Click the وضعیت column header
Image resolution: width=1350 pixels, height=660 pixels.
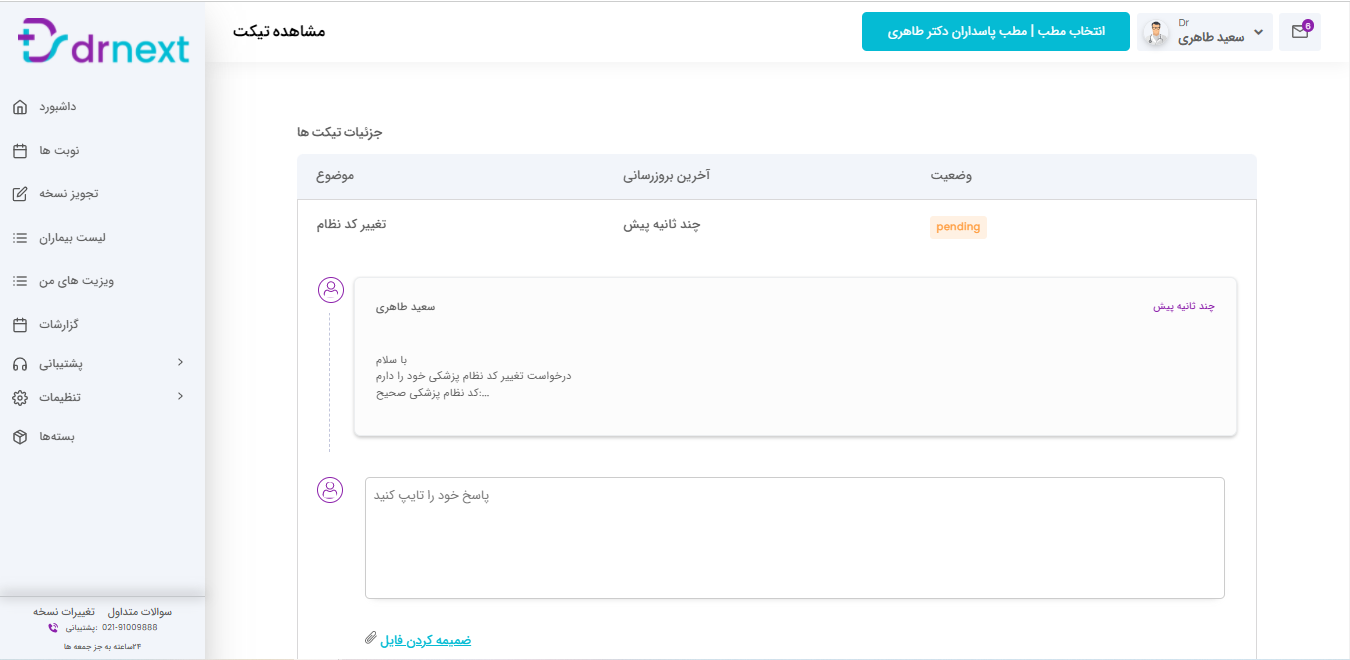pyautogui.click(x=951, y=176)
